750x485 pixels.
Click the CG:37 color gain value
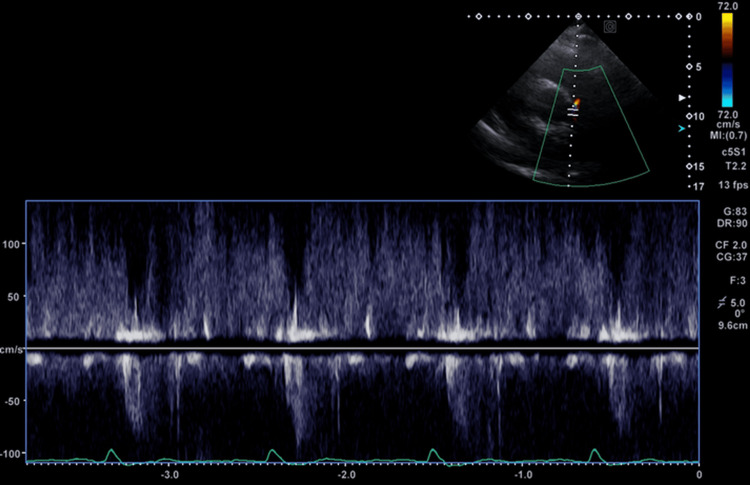(731, 257)
